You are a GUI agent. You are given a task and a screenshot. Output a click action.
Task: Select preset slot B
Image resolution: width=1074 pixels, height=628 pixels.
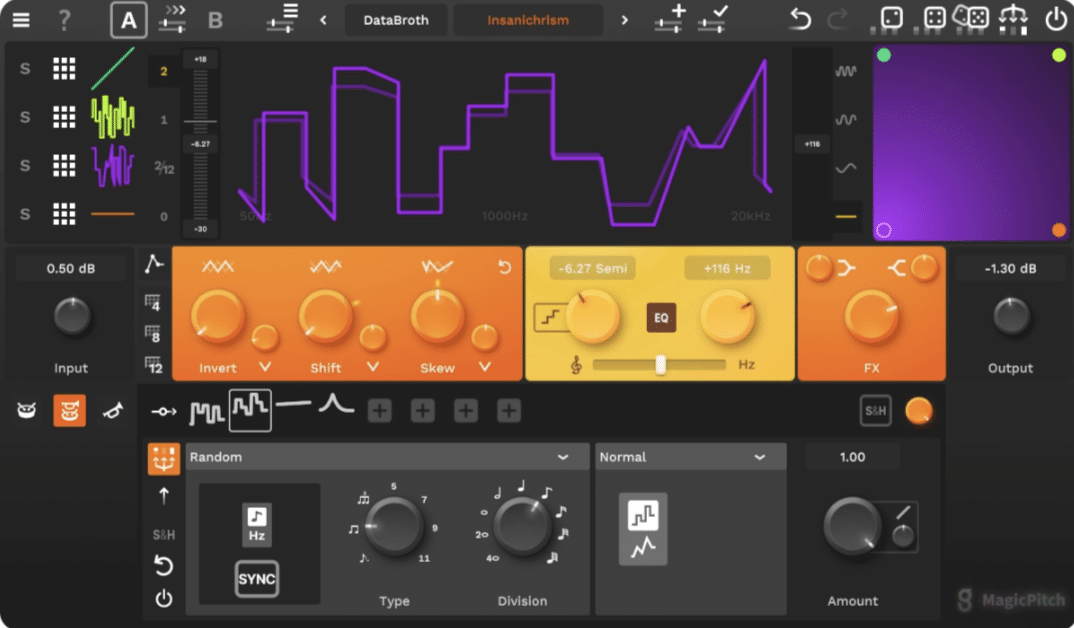pyautogui.click(x=215, y=20)
